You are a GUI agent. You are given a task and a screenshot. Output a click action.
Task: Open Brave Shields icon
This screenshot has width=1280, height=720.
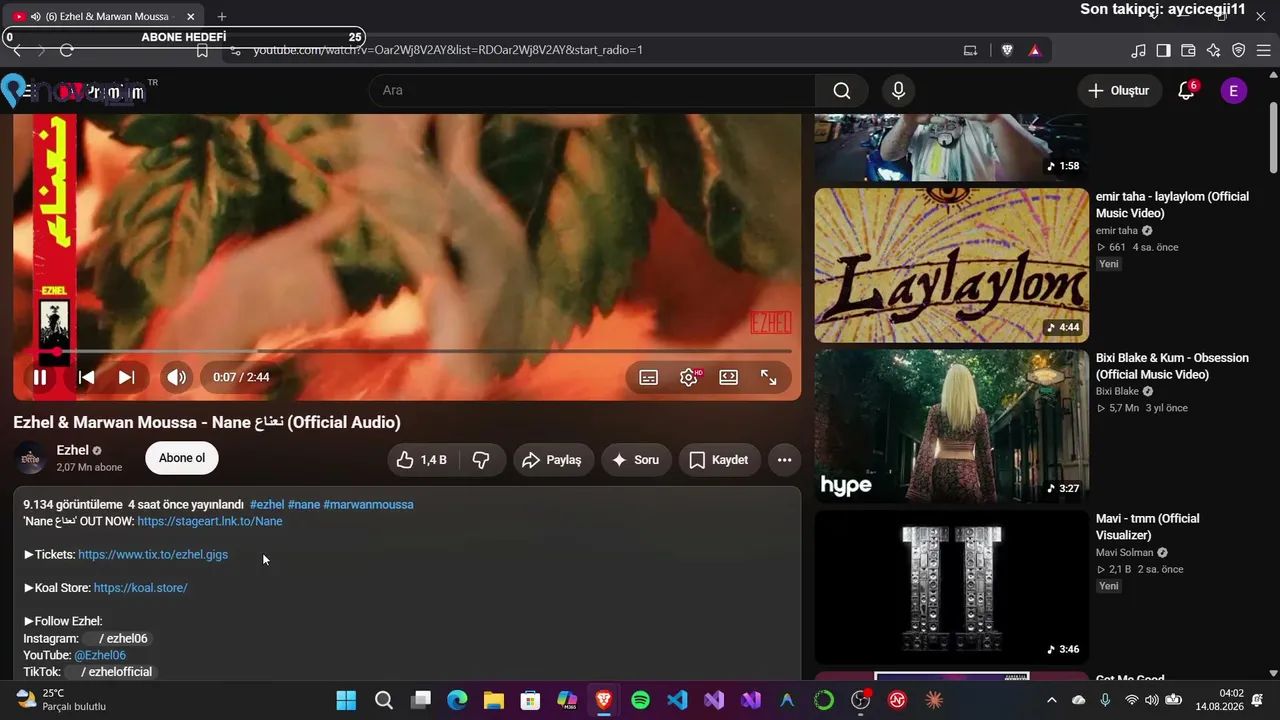point(1007,50)
